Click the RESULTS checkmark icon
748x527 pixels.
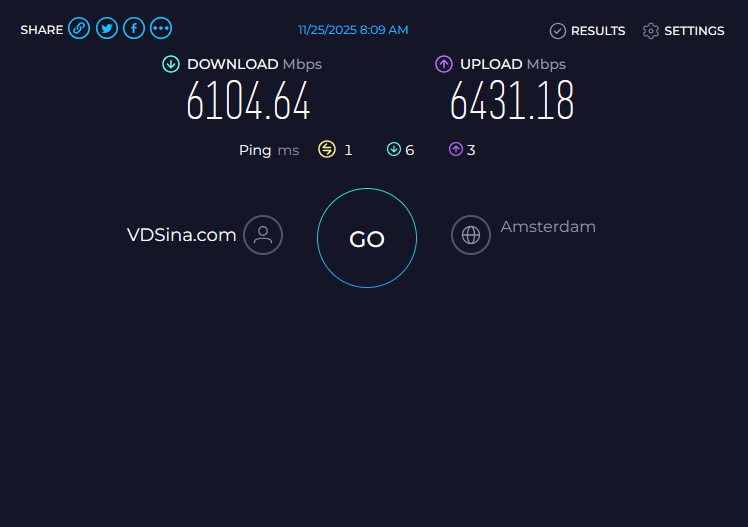pos(558,31)
